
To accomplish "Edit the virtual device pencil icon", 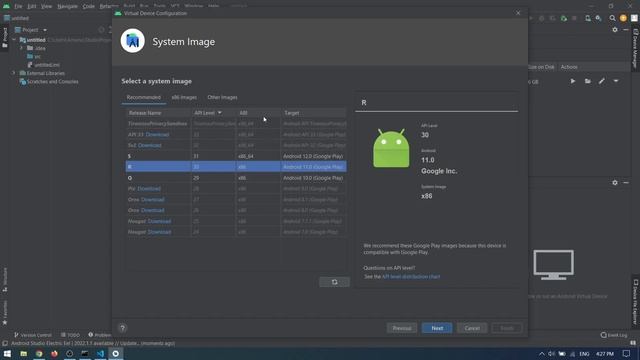I will pyautogui.click(x=602, y=81).
